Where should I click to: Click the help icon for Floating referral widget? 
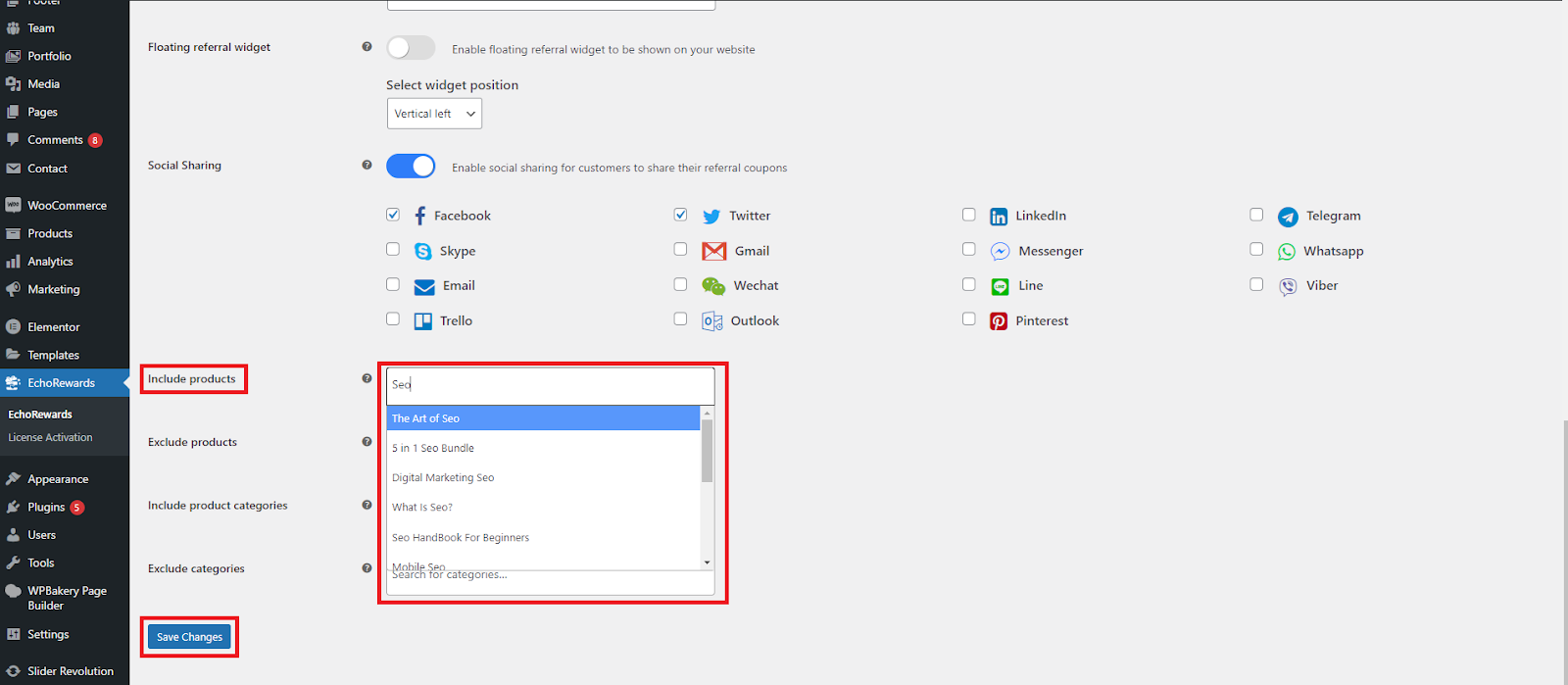[367, 46]
